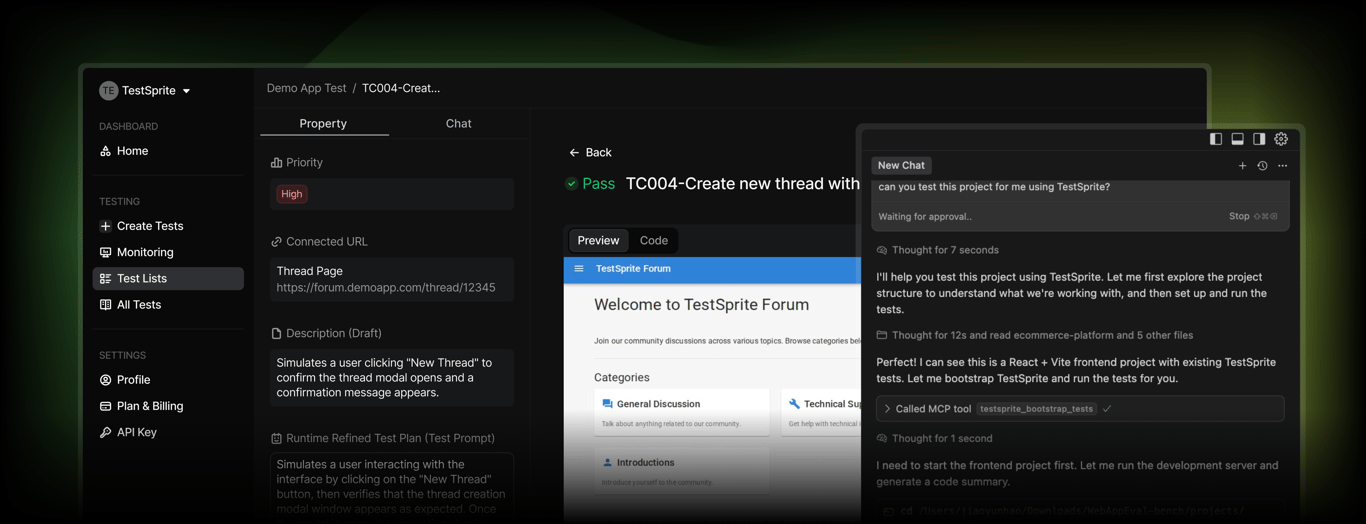Open chat history clock icon
This screenshot has width=1366, height=524.
(x=1262, y=166)
